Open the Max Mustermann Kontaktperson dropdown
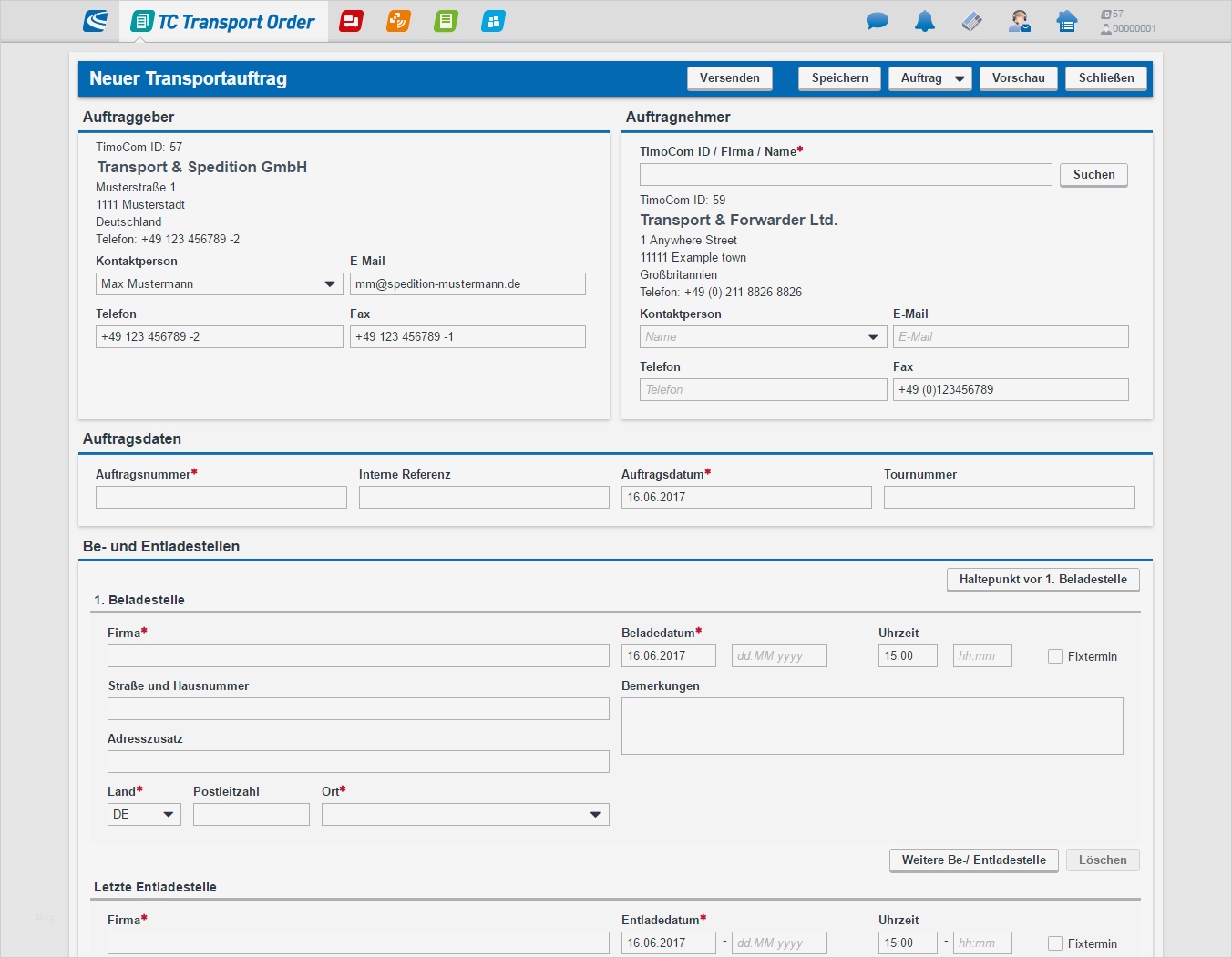1232x958 pixels. click(x=219, y=284)
